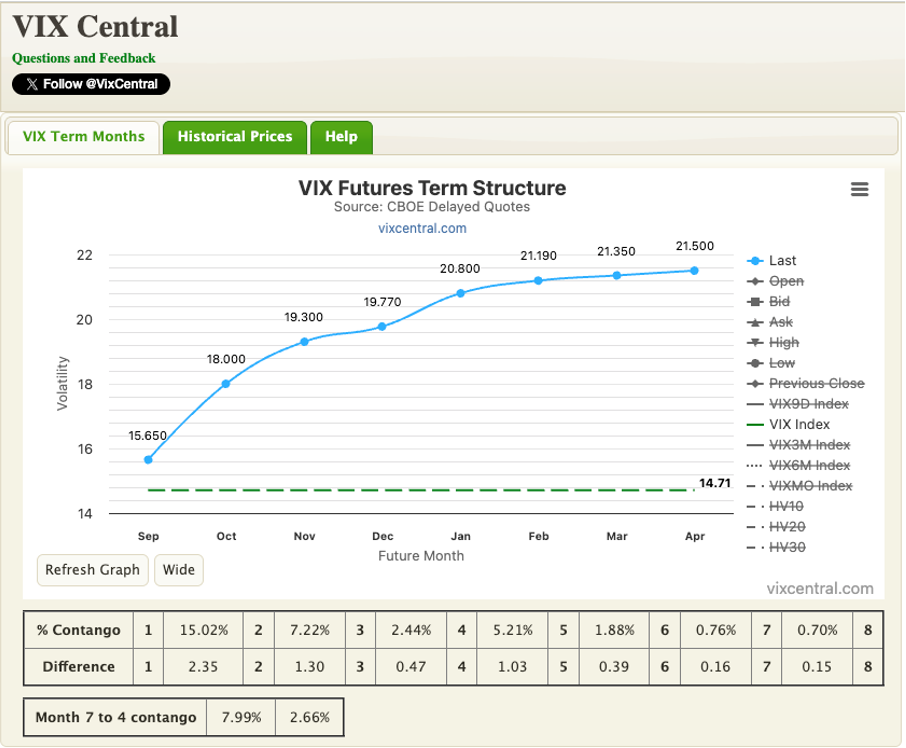Click the % Contango row header
The width and height of the screenshot is (906, 748).
pyautogui.click(x=79, y=630)
